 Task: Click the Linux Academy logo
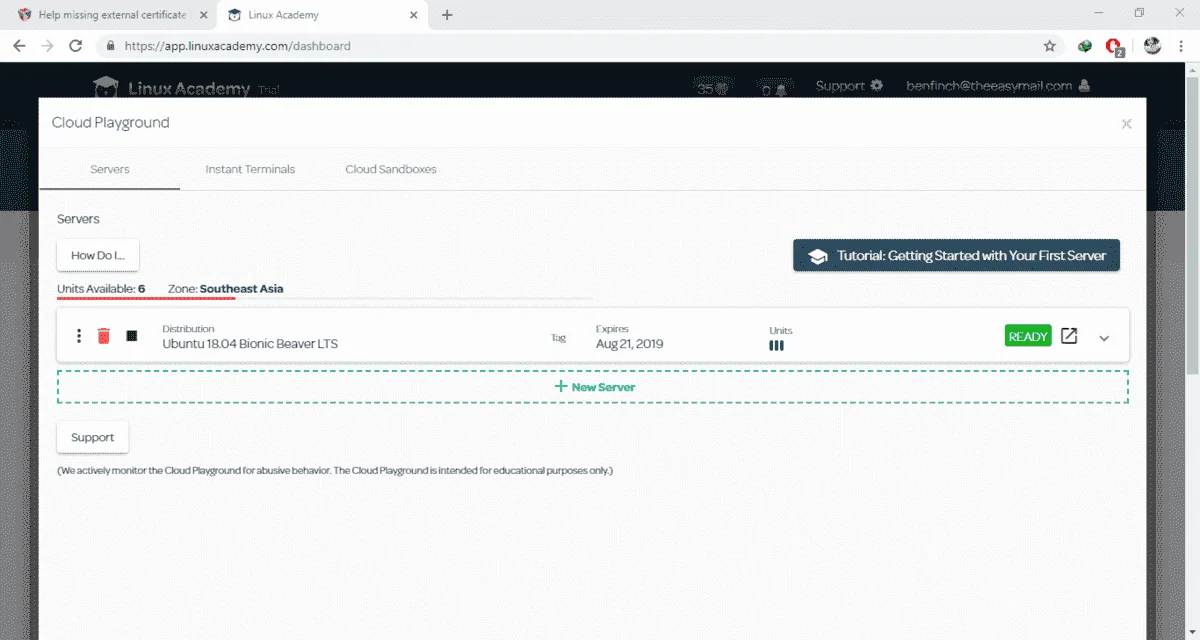point(171,88)
